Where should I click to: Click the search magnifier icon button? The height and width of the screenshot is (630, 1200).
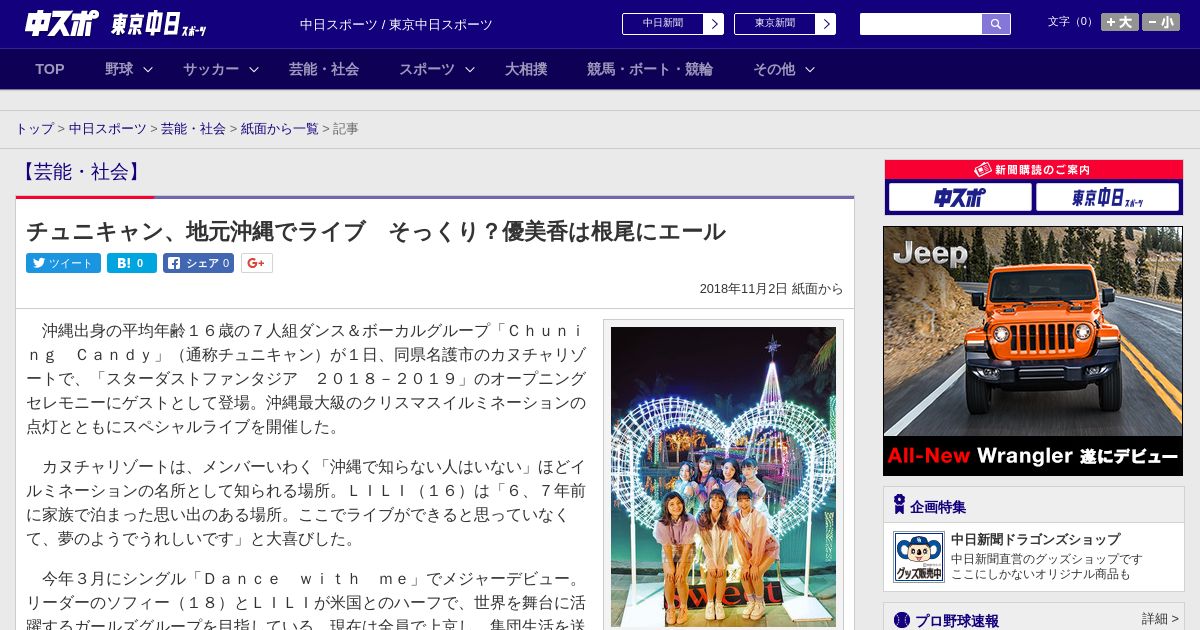pyautogui.click(x=996, y=24)
